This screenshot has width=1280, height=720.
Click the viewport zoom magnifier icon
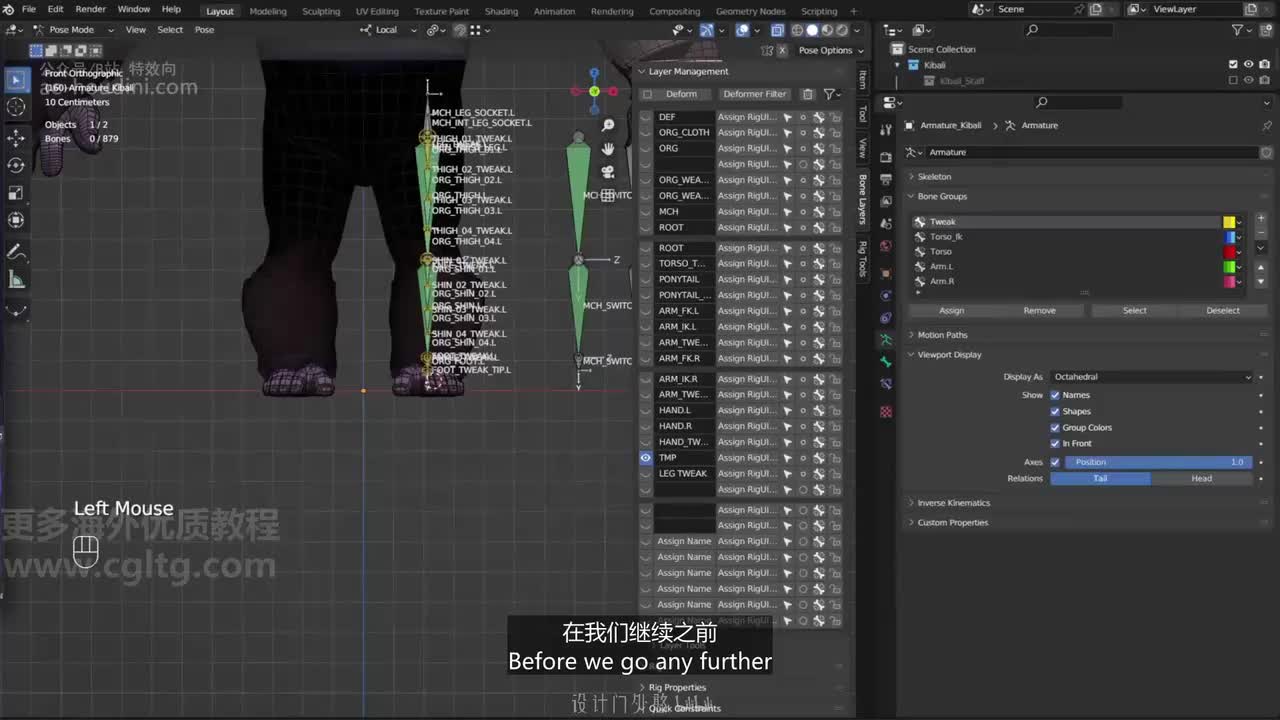608,125
